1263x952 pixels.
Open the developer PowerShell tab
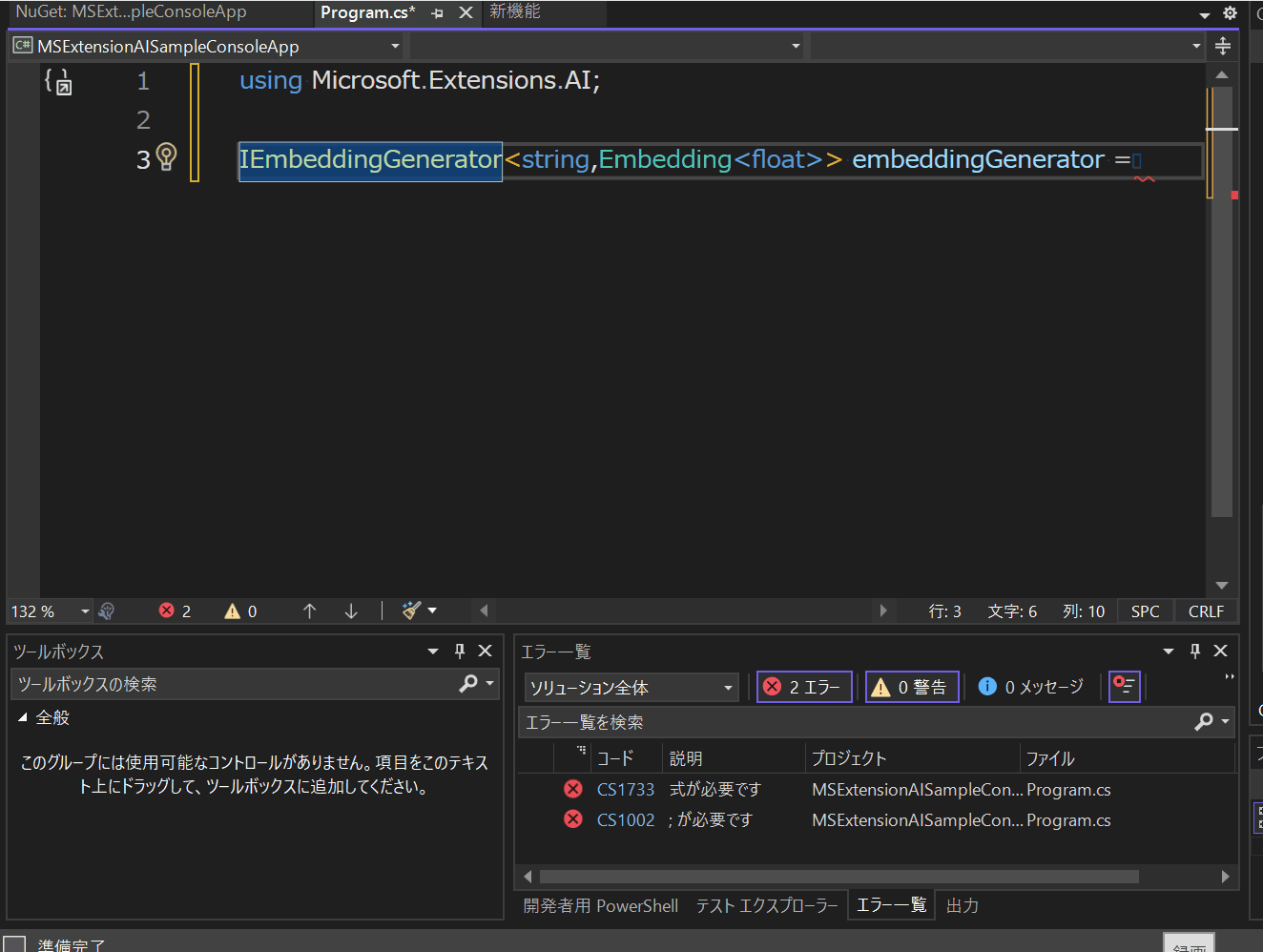click(x=601, y=905)
